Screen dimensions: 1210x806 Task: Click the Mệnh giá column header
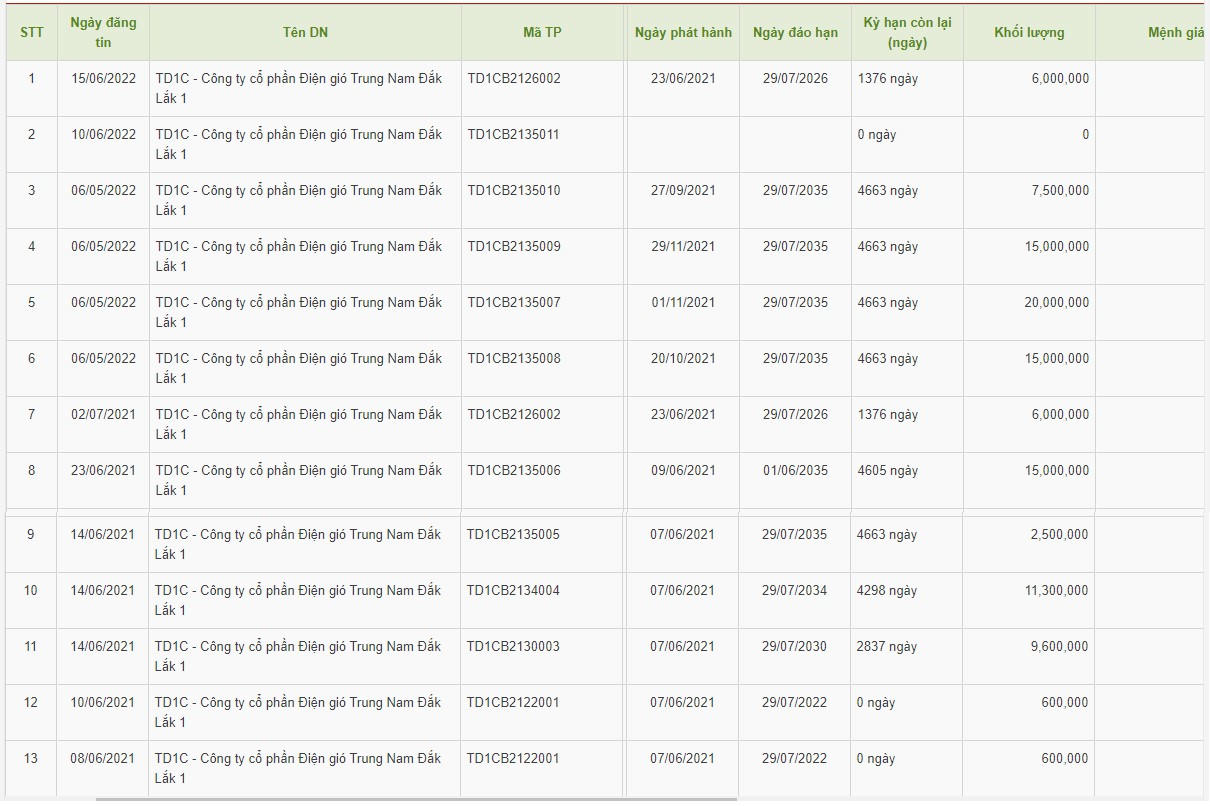1175,33
